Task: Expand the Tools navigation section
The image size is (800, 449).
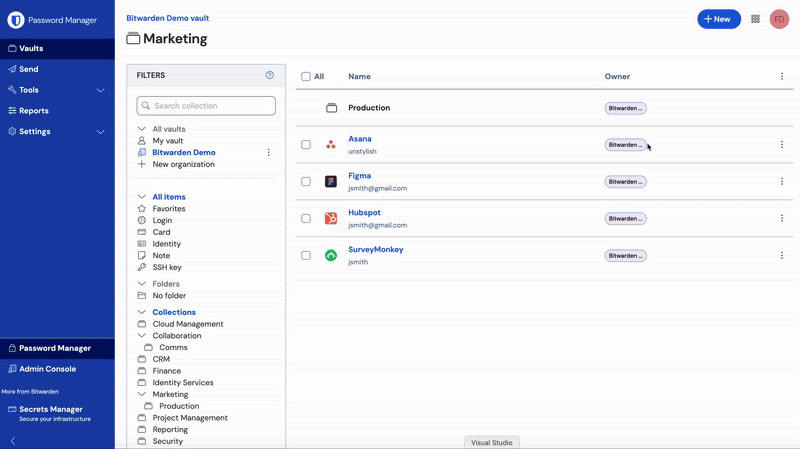Action: 100,90
